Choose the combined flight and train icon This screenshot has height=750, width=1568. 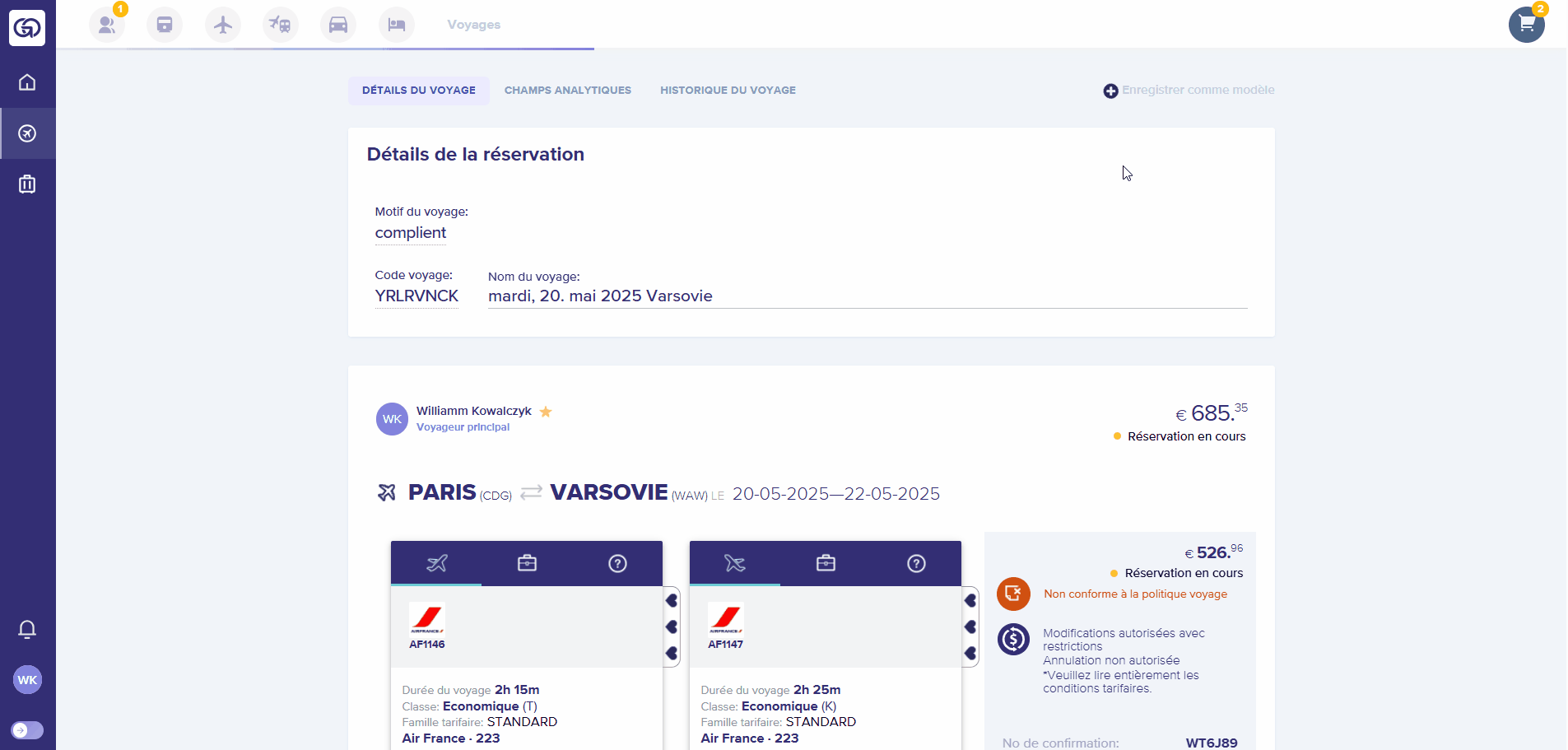280,25
